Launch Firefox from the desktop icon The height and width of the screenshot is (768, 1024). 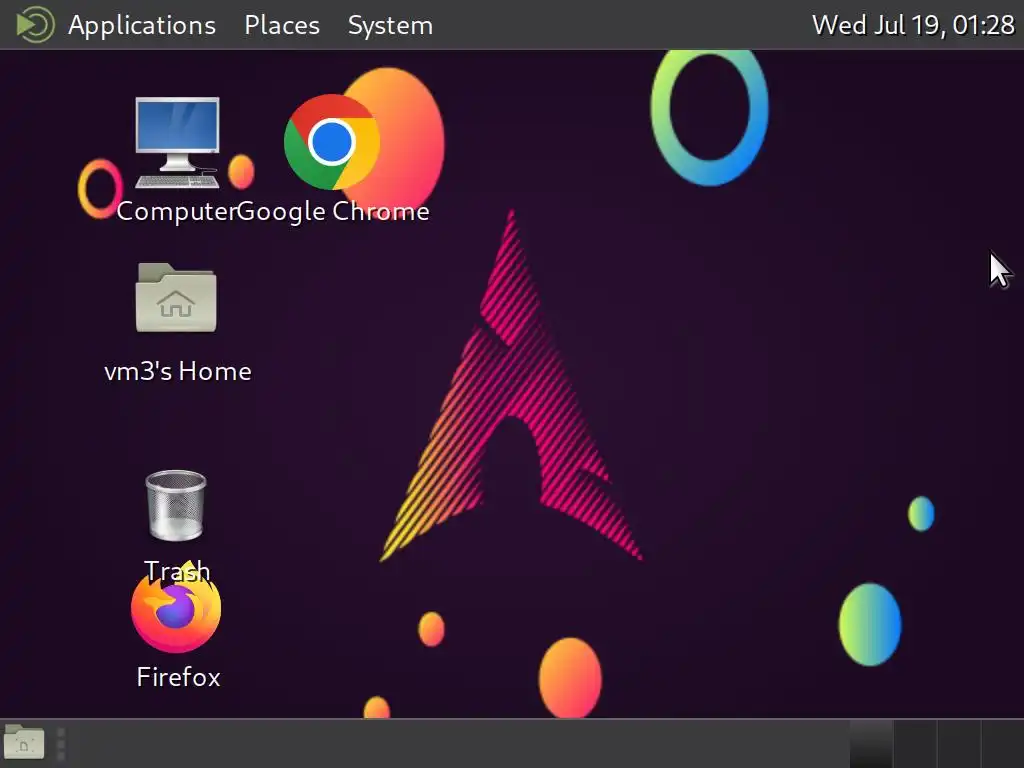[176, 608]
